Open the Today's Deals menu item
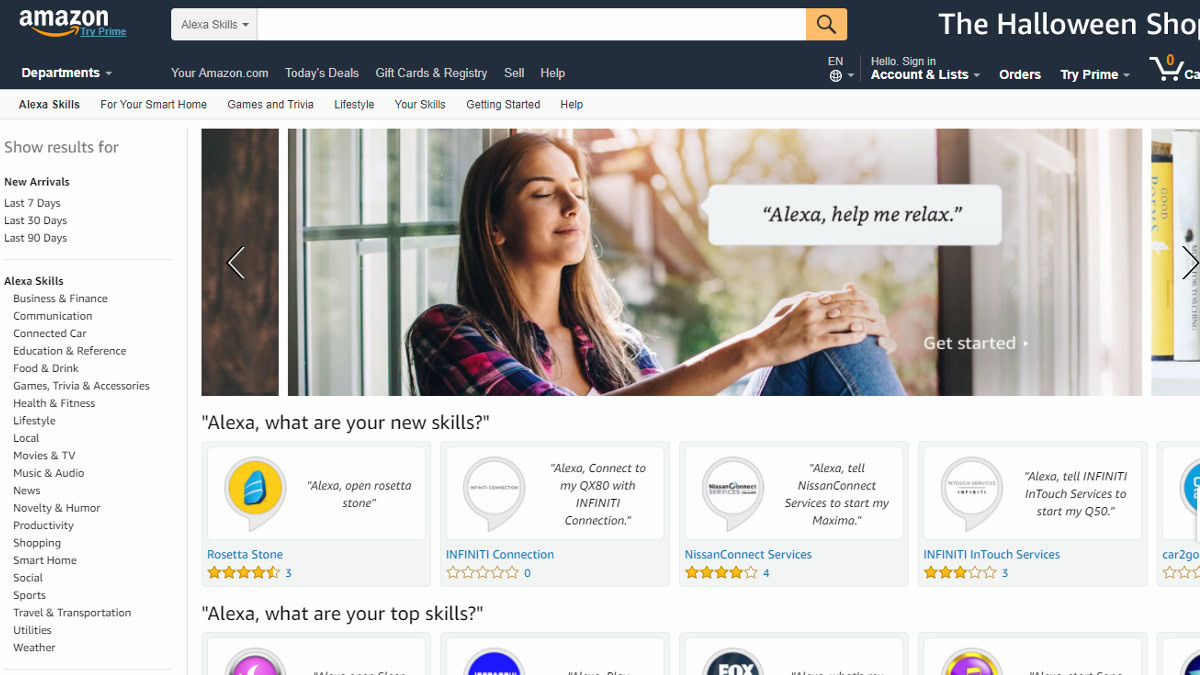The height and width of the screenshot is (675, 1200). (322, 73)
